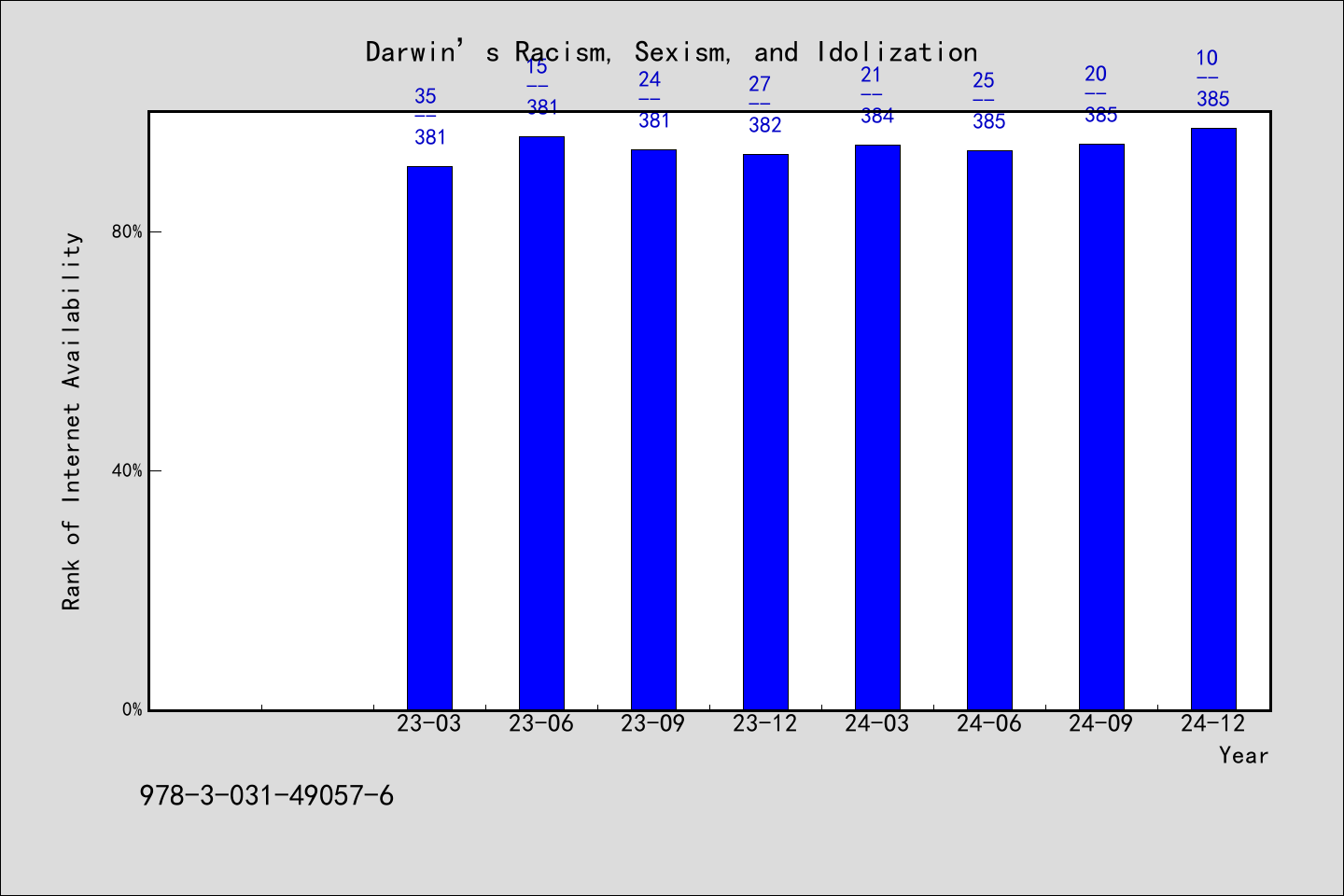This screenshot has width=1344, height=896.
Task: Click the x-axis label 23-09
Action: [x=653, y=723]
